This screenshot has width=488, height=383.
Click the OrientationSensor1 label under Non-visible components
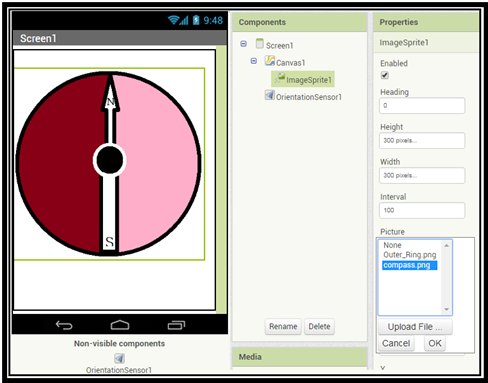[x=119, y=370]
